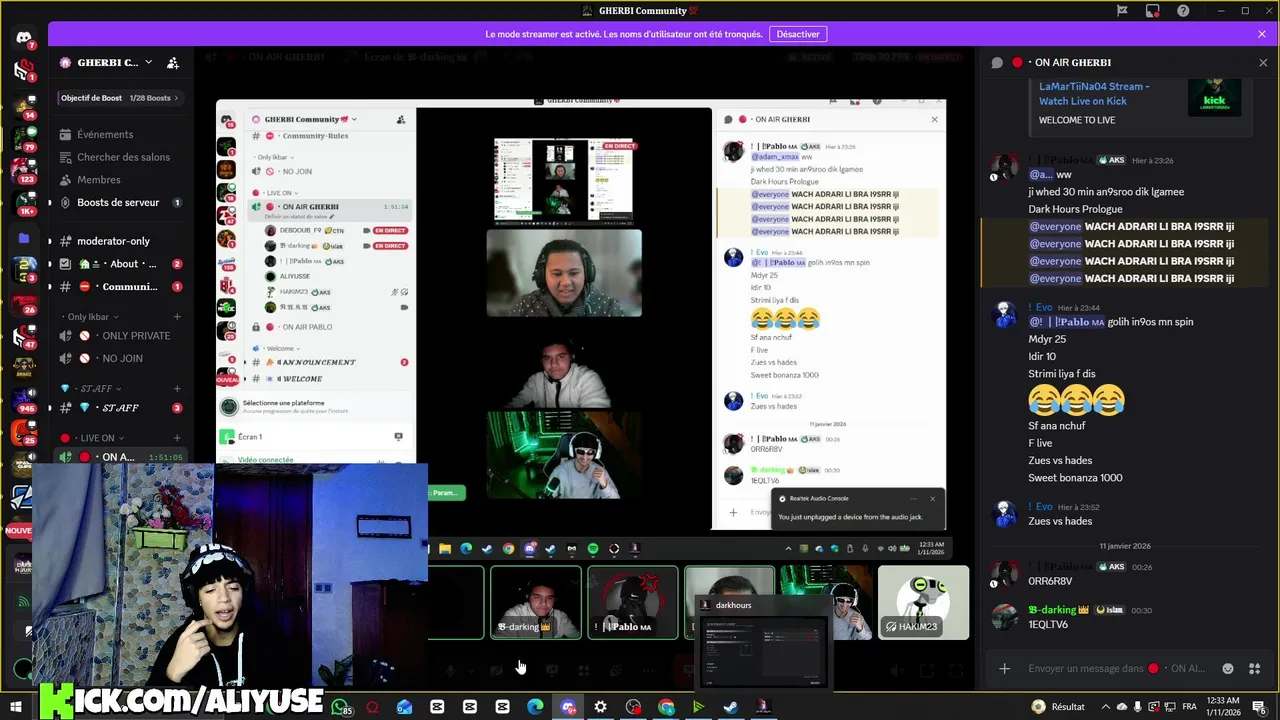Click @everyone mention in first highlighted message

coord(1055,227)
